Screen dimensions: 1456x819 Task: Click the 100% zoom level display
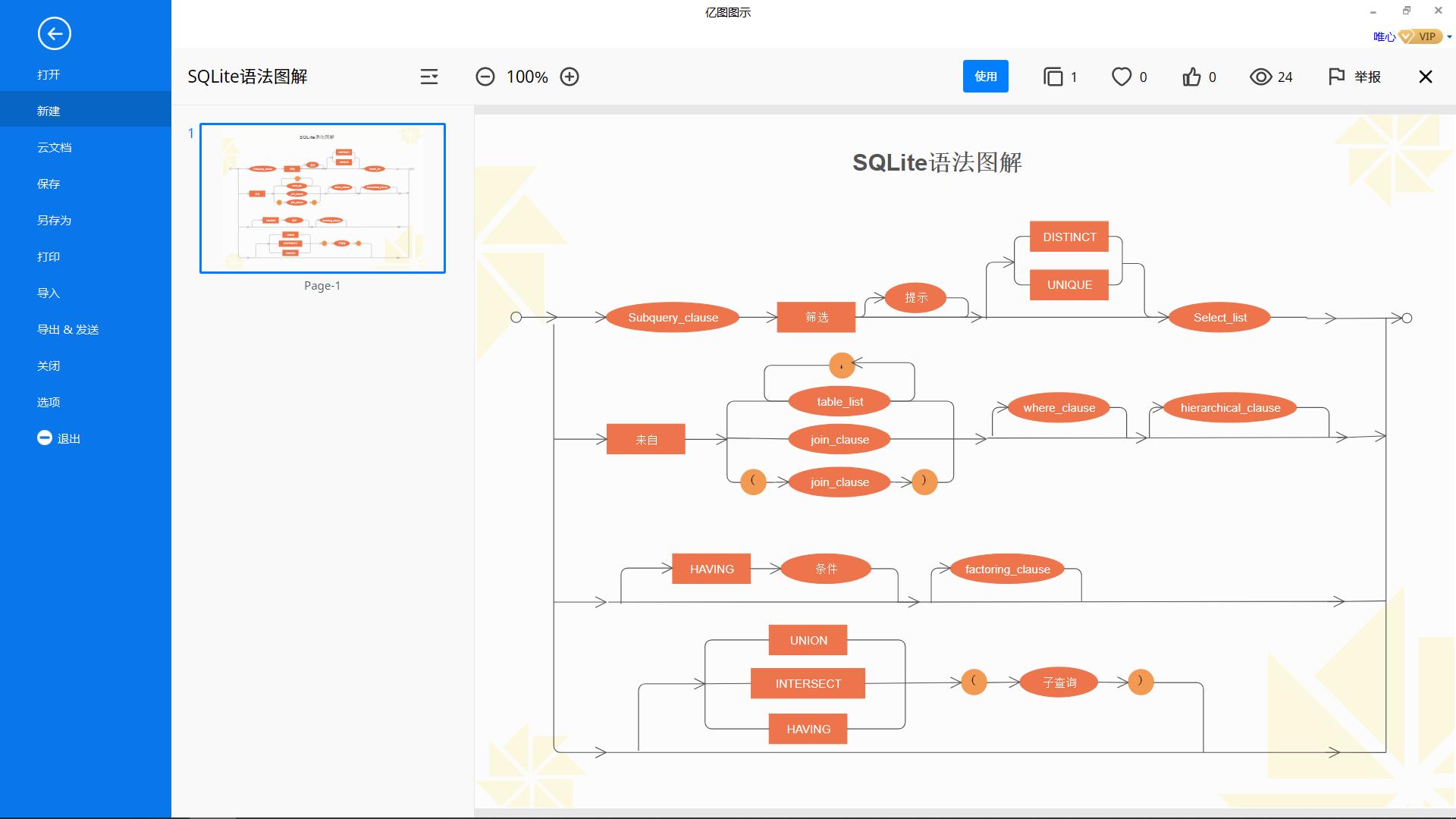pyautogui.click(x=528, y=77)
